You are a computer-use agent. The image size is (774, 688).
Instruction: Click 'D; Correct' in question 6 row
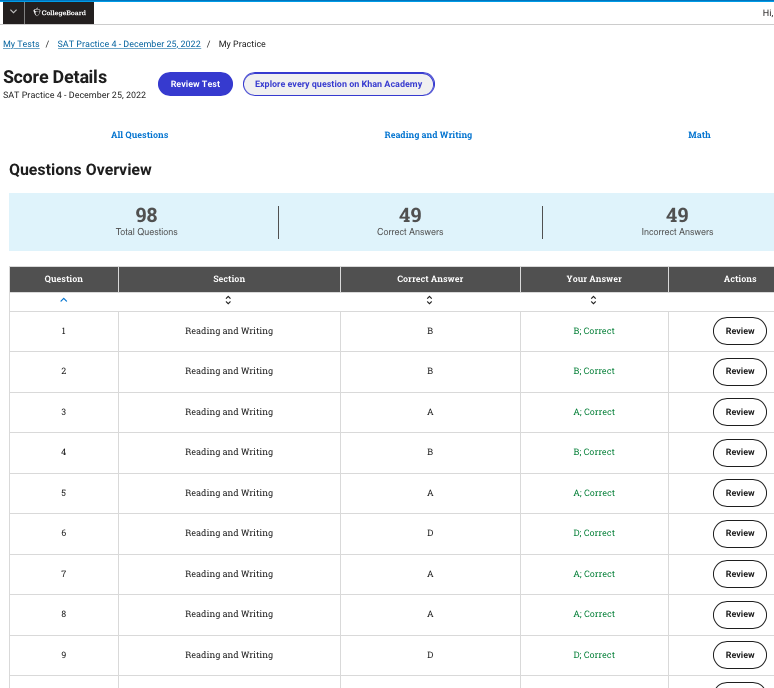pyautogui.click(x=594, y=533)
